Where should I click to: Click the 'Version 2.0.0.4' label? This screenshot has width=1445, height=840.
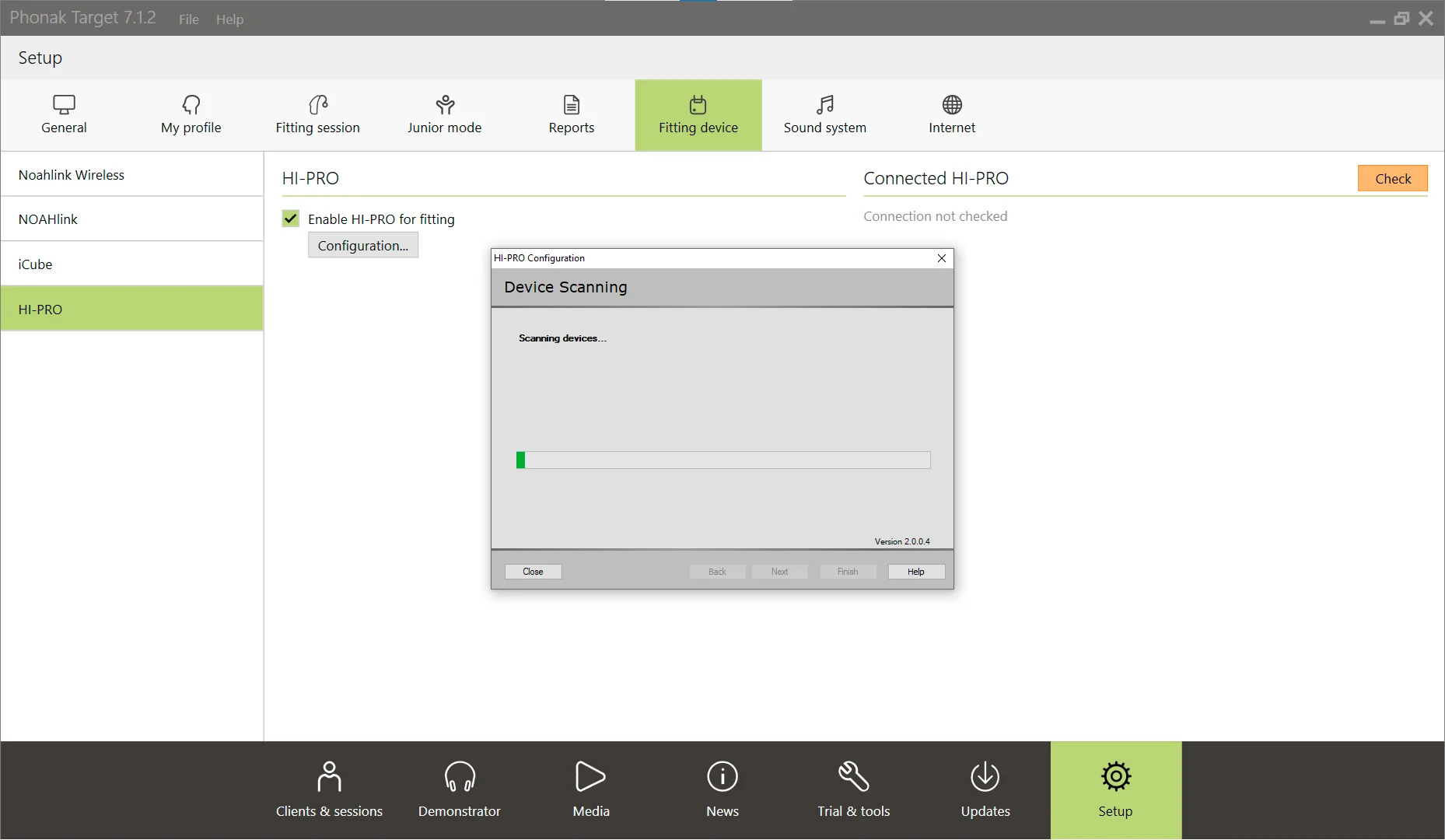(902, 541)
